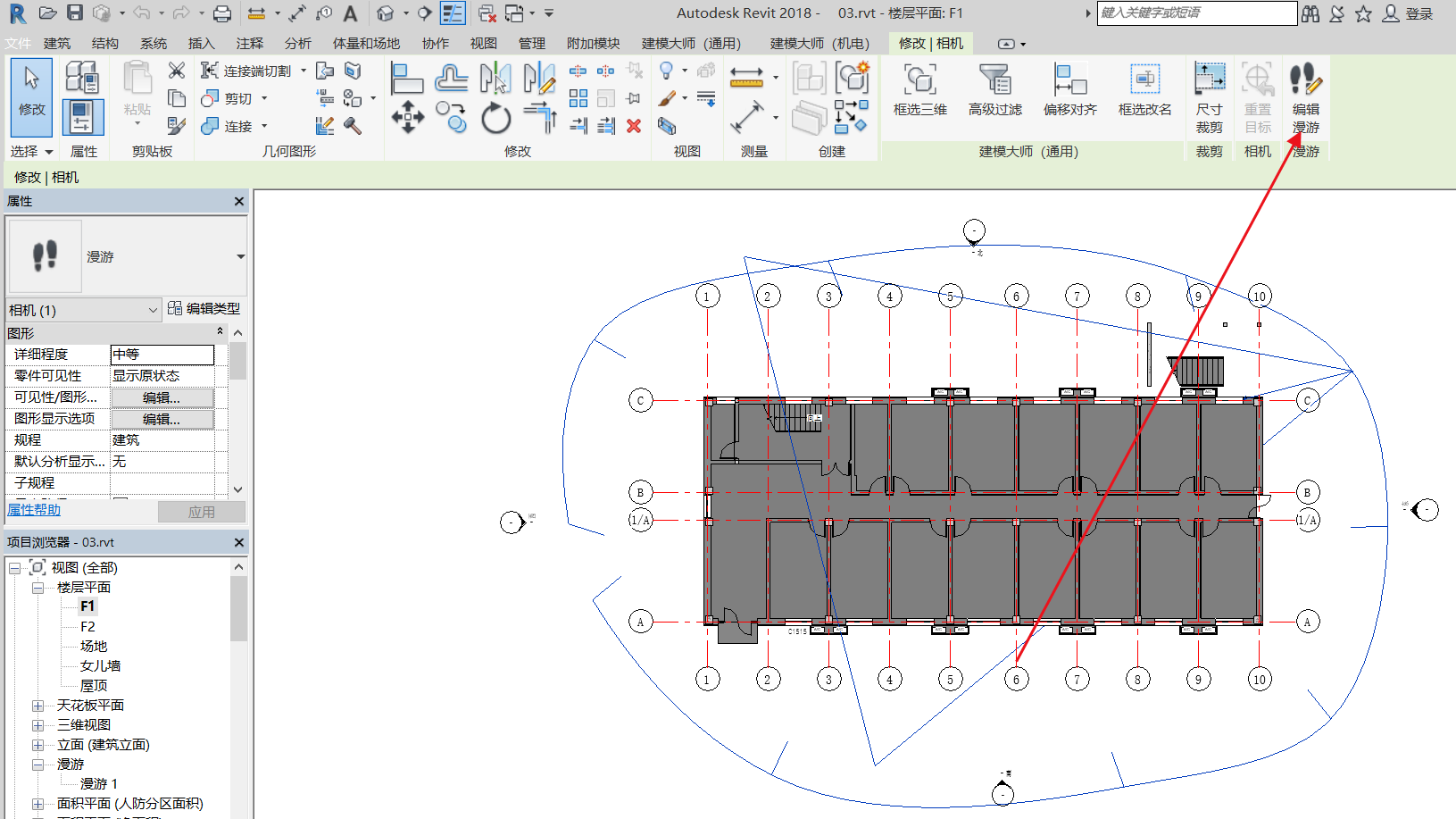Viewport: 1456px width, 819px height.
Task: Click the Measure ruler icon in 测量 panel
Action: pyautogui.click(x=746, y=79)
